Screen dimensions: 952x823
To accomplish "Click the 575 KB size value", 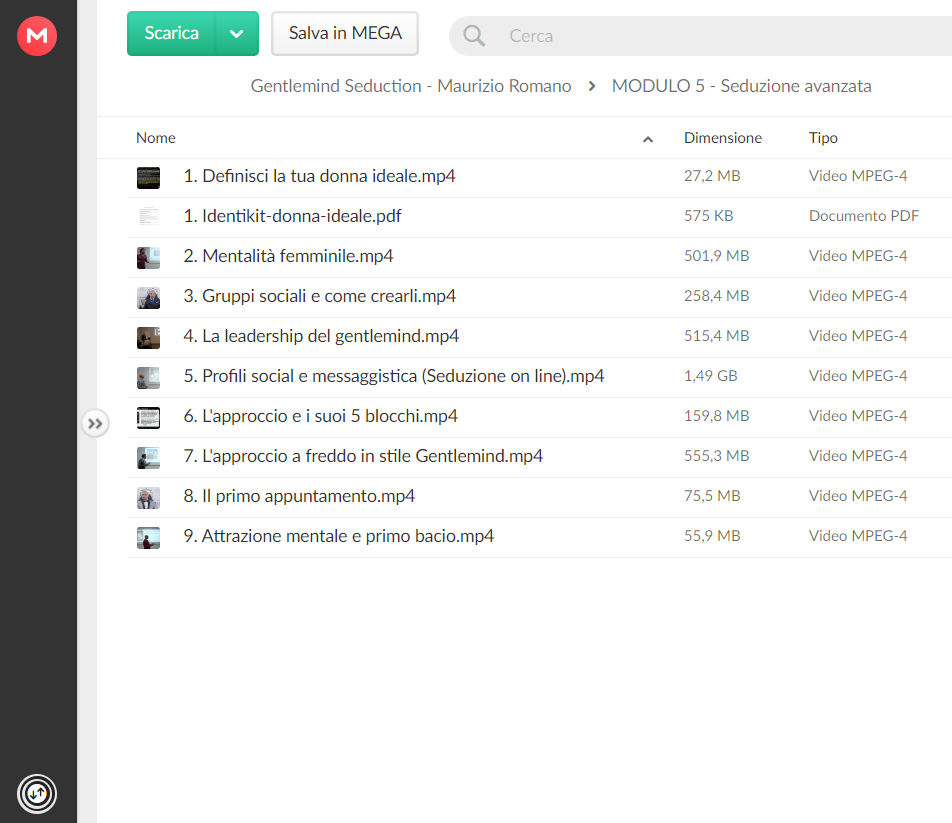I will pyautogui.click(x=709, y=216).
